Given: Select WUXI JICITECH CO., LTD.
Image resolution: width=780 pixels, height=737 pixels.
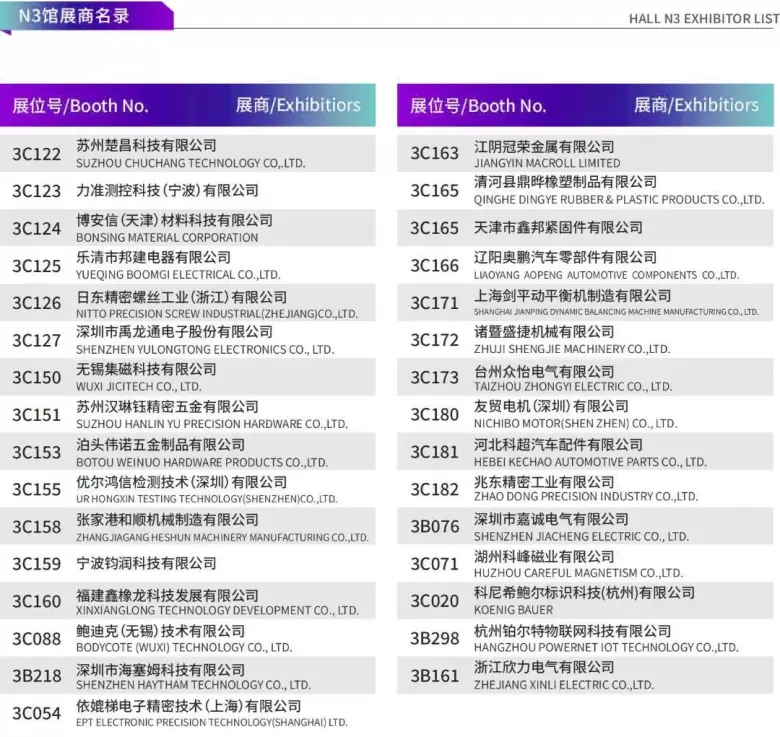Looking at the screenshot, I should click(139, 386).
